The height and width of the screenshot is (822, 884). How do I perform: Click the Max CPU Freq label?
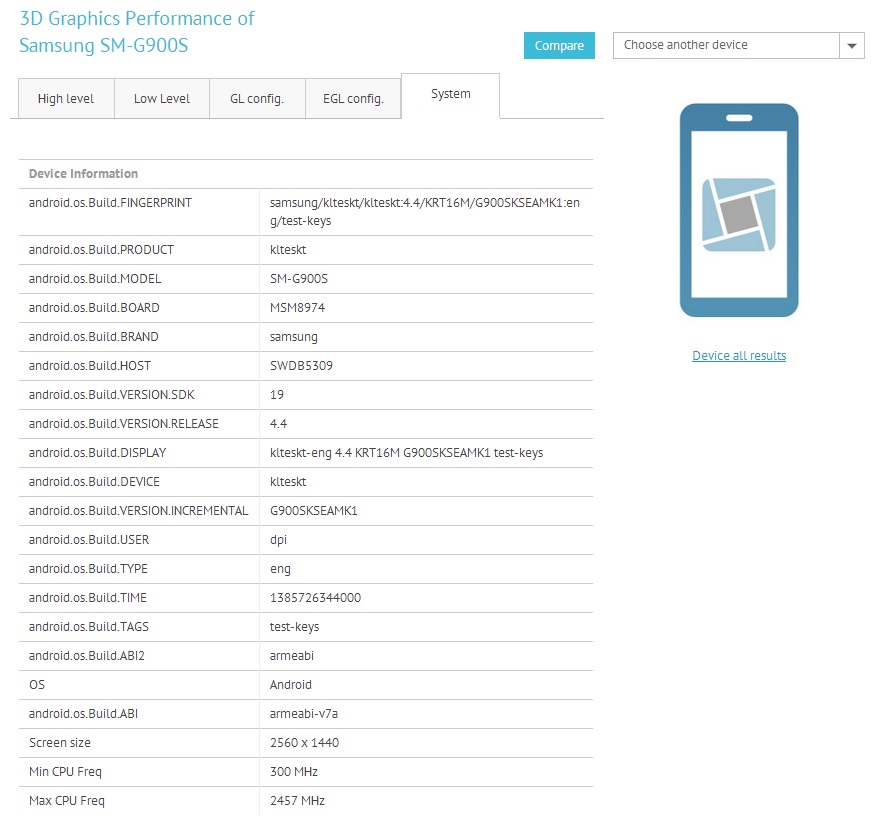67,802
